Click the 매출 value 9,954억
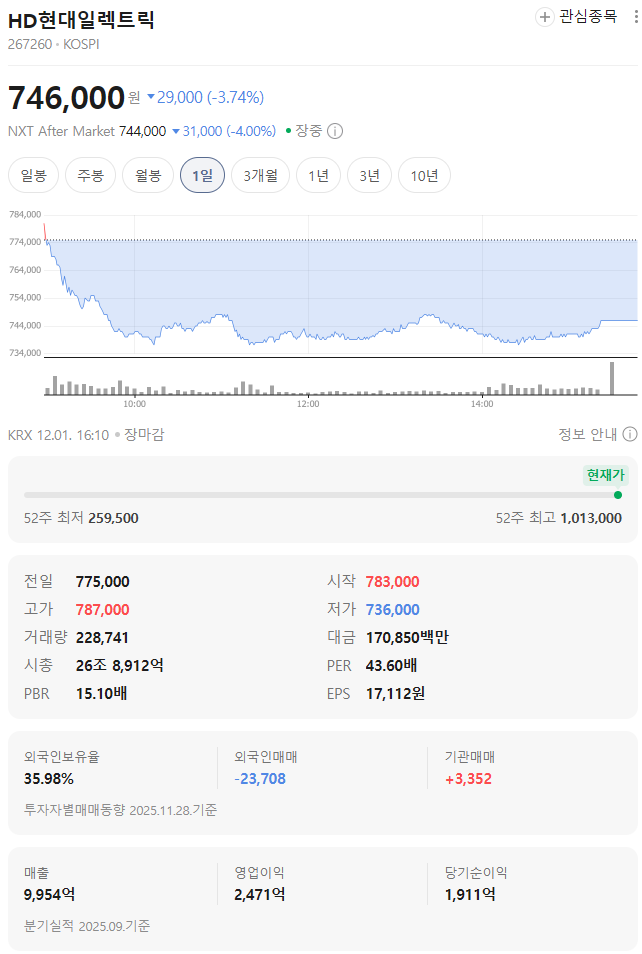The width and height of the screenshot is (642, 954). [x=49, y=894]
